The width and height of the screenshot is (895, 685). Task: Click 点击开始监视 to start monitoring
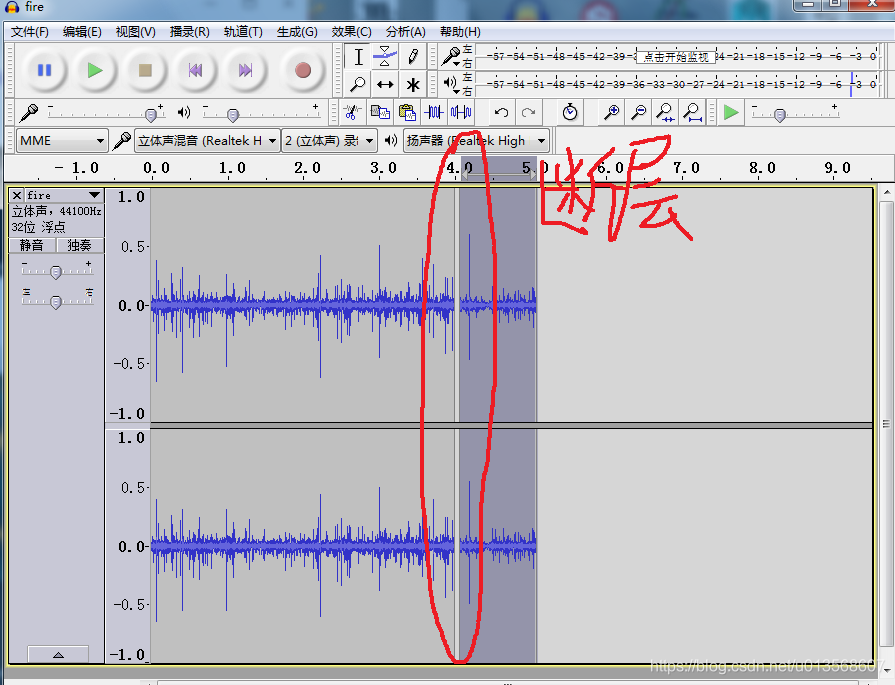pos(676,57)
